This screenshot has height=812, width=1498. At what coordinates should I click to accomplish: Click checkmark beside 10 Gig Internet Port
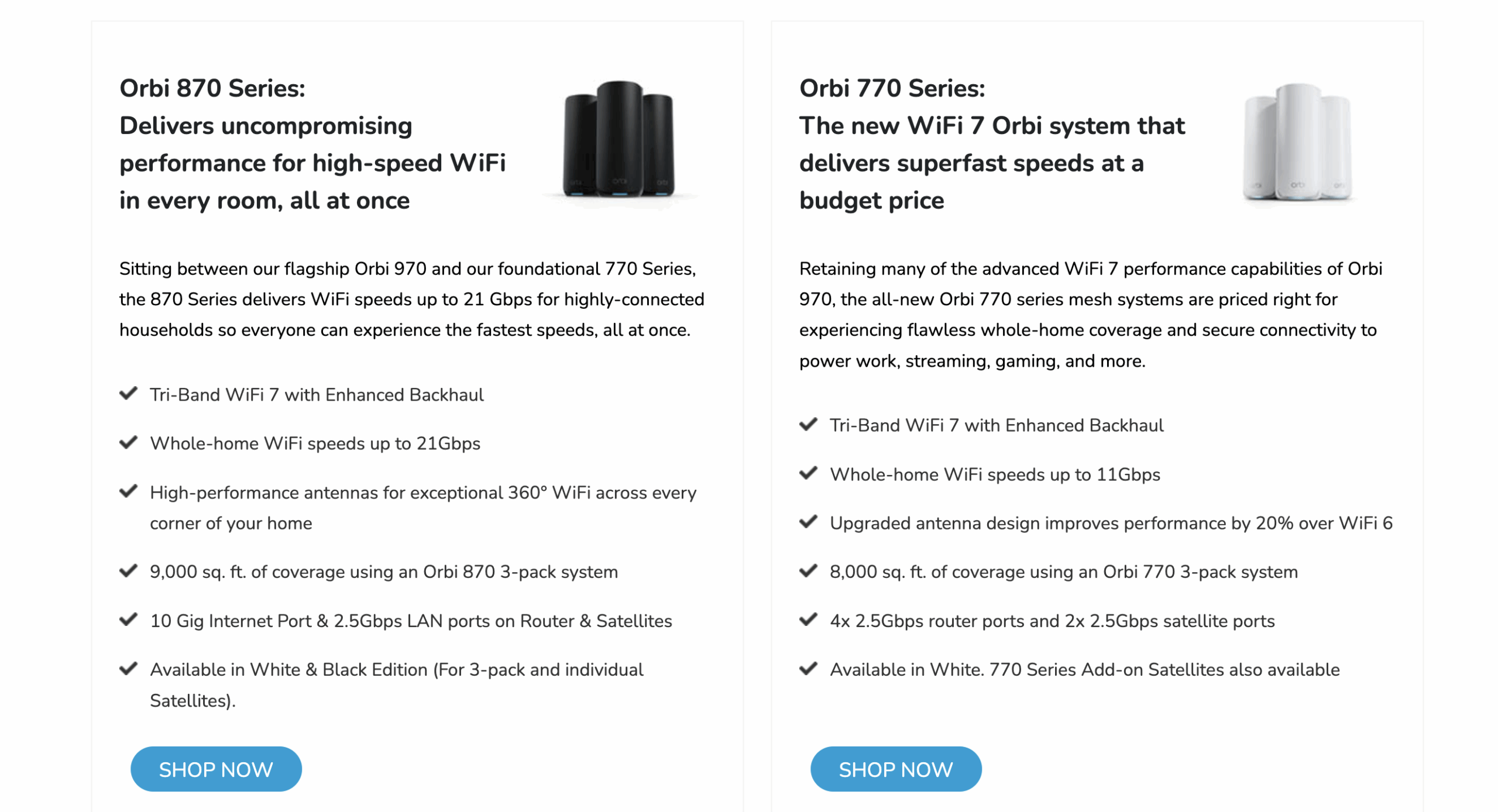coord(128,619)
